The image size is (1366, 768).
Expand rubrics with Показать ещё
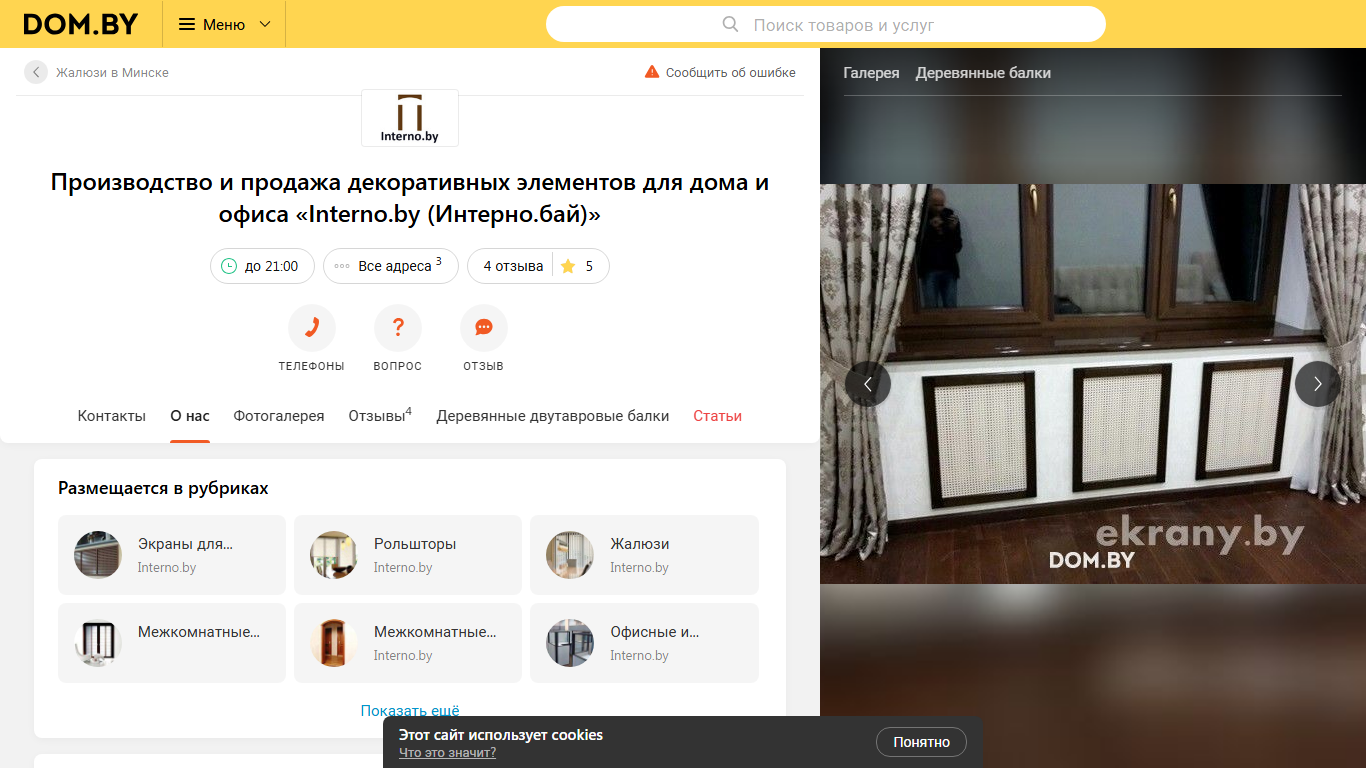coord(410,710)
